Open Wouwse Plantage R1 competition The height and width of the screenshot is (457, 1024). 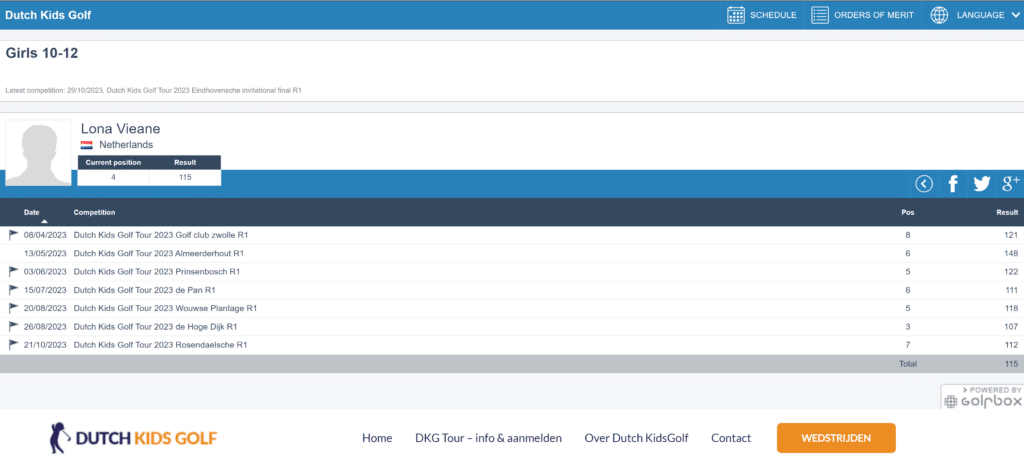pyautogui.click(x=165, y=308)
